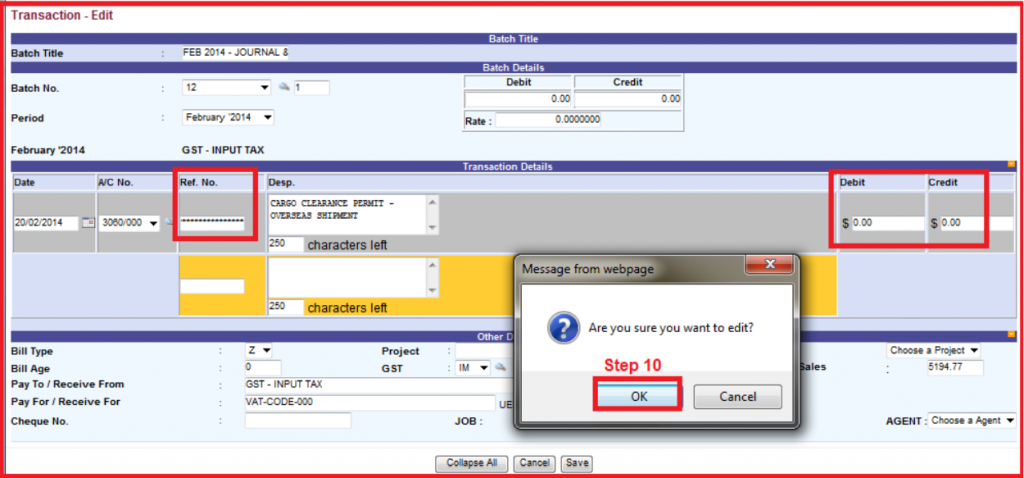This screenshot has width=1024, height=478.
Task: Click the lookup icon beside Batch No.
Action: [x=284, y=88]
